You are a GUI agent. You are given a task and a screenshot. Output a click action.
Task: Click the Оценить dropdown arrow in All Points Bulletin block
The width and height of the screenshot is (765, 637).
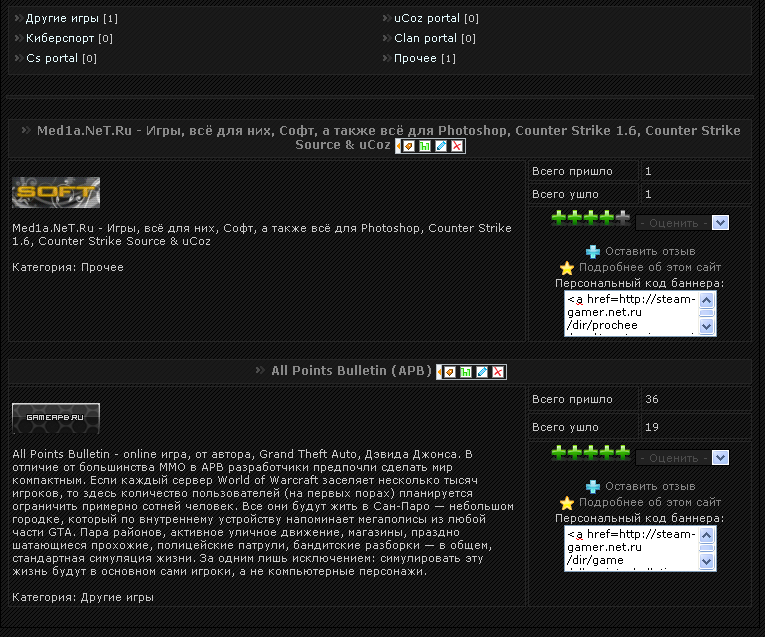tap(721, 458)
